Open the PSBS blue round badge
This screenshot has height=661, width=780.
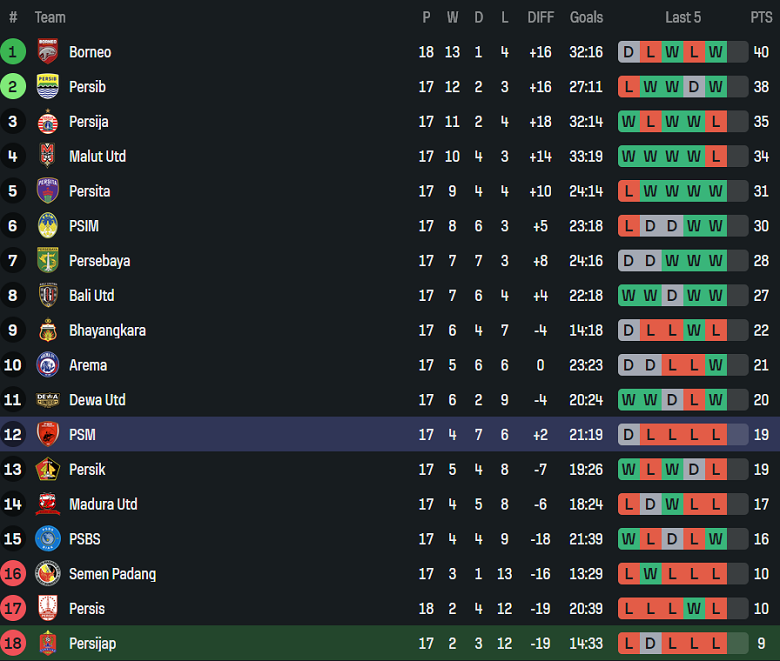click(x=48, y=539)
